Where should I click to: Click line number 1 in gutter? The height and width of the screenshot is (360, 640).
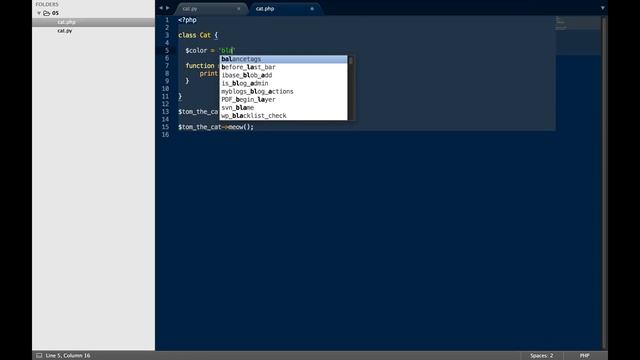pos(167,20)
